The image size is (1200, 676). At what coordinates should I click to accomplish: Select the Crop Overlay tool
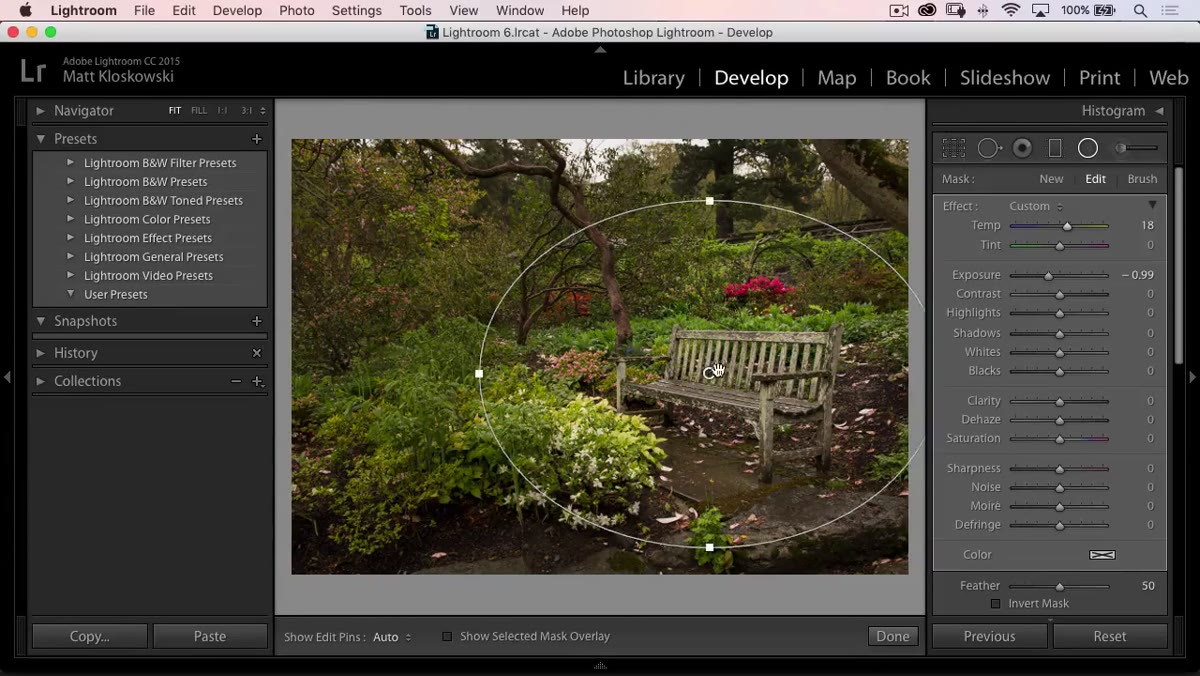pos(954,148)
